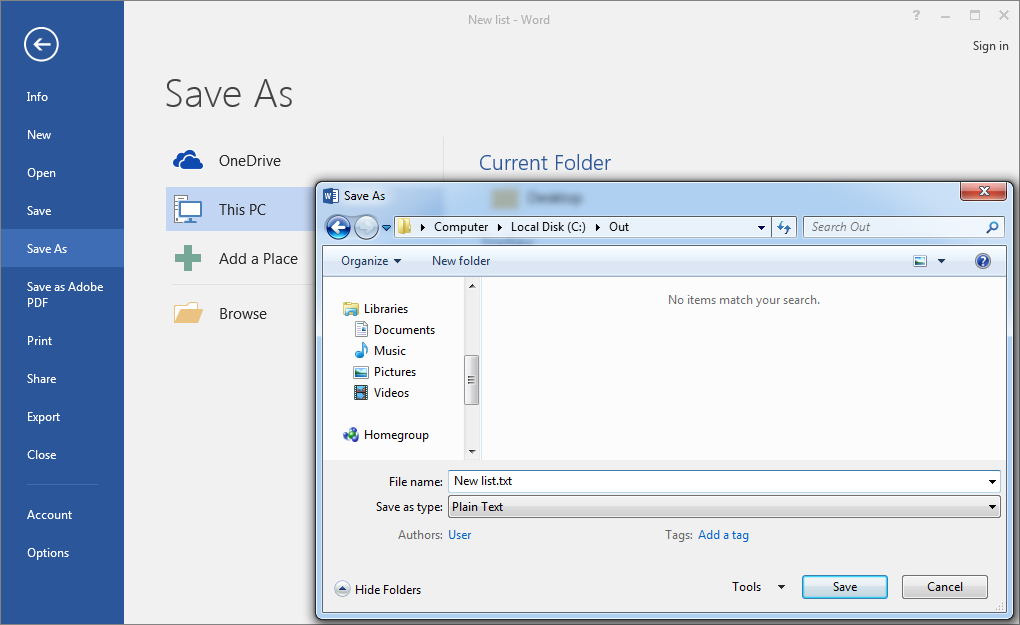Click the green Add a Place plus icon
The image size is (1020, 625).
(x=188, y=258)
